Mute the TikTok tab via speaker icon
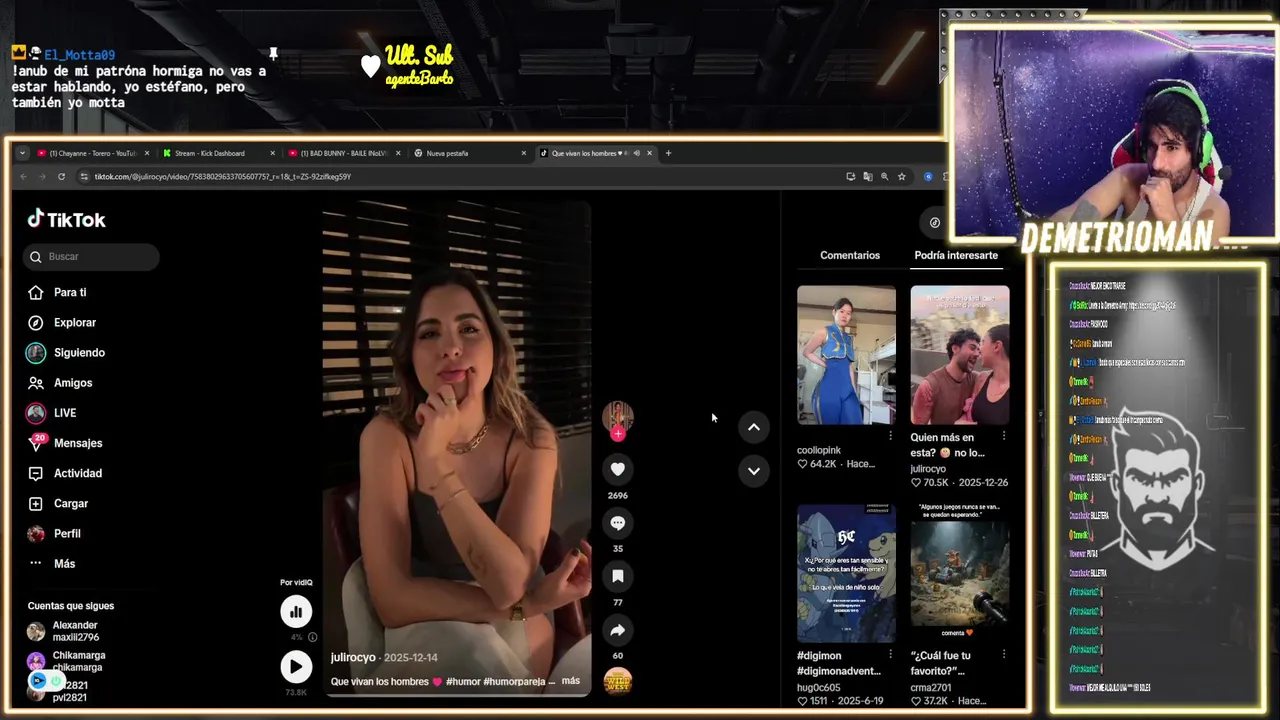 point(636,153)
